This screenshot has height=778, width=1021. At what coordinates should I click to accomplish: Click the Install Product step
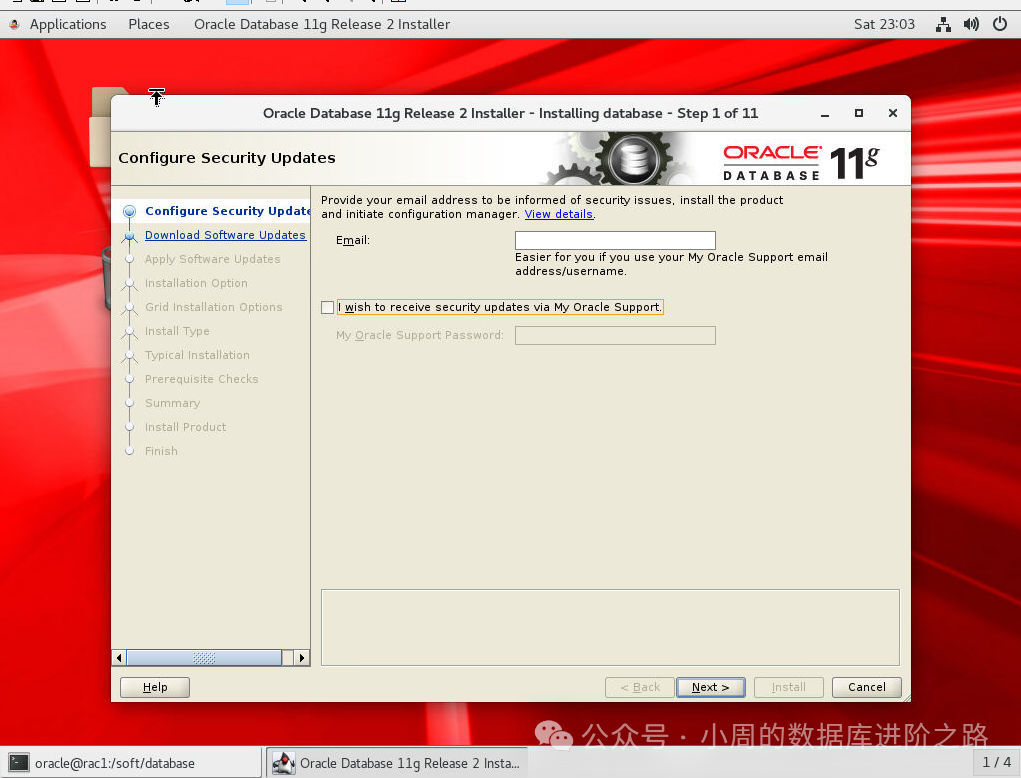tap(186, 427)
